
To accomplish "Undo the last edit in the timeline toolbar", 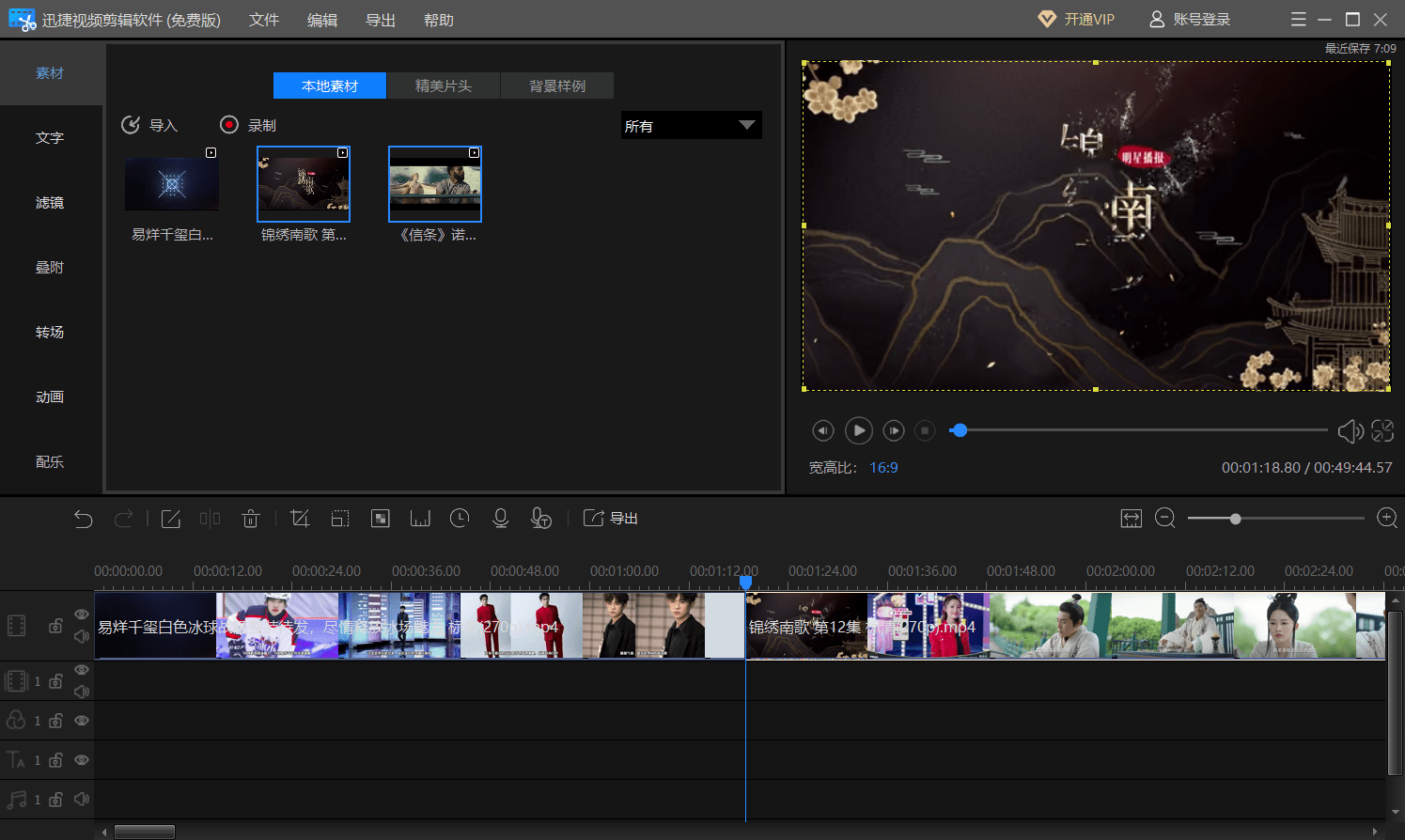I will [x=84, y=519].
